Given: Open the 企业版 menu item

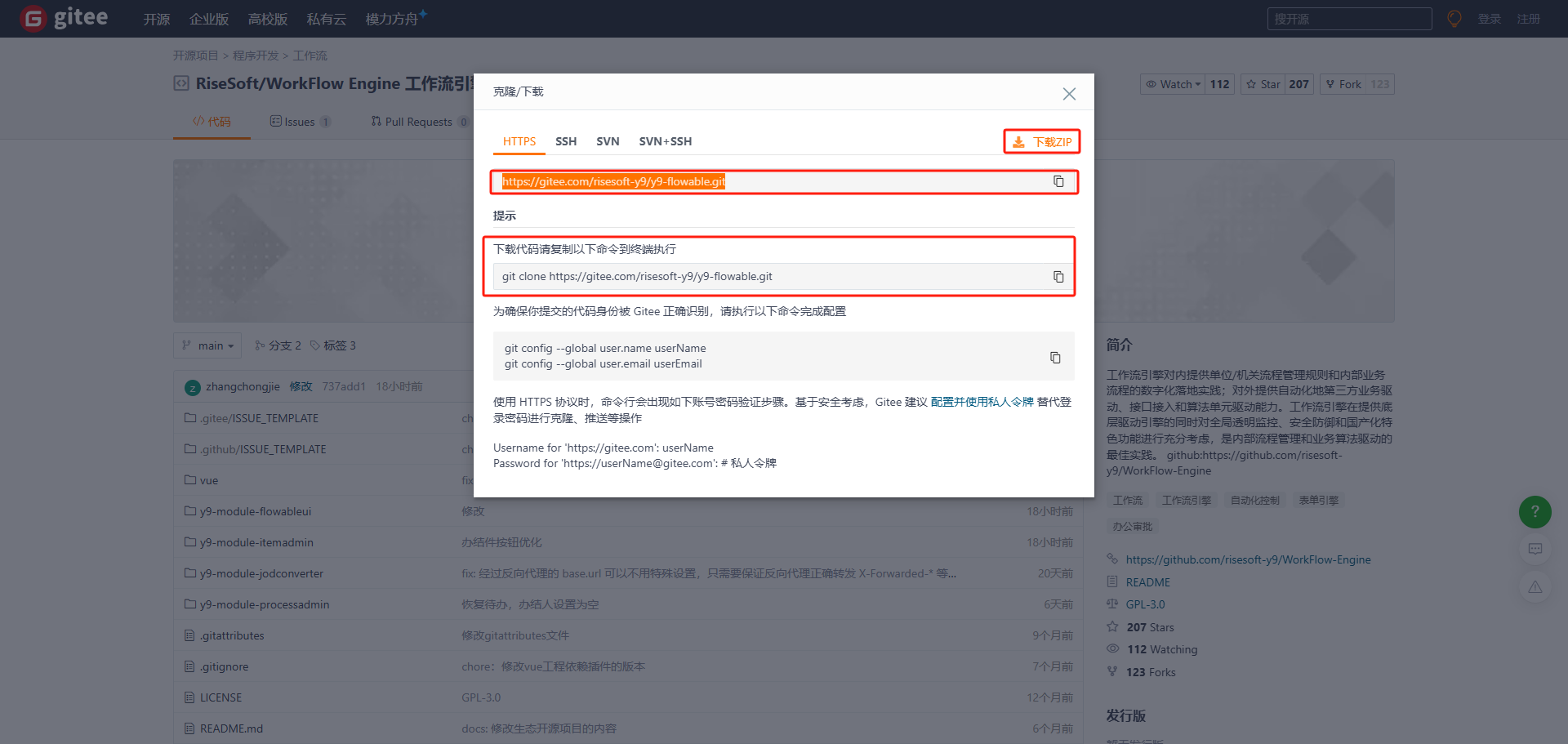Looking at the screenshot, I should [x=209, y=19].
